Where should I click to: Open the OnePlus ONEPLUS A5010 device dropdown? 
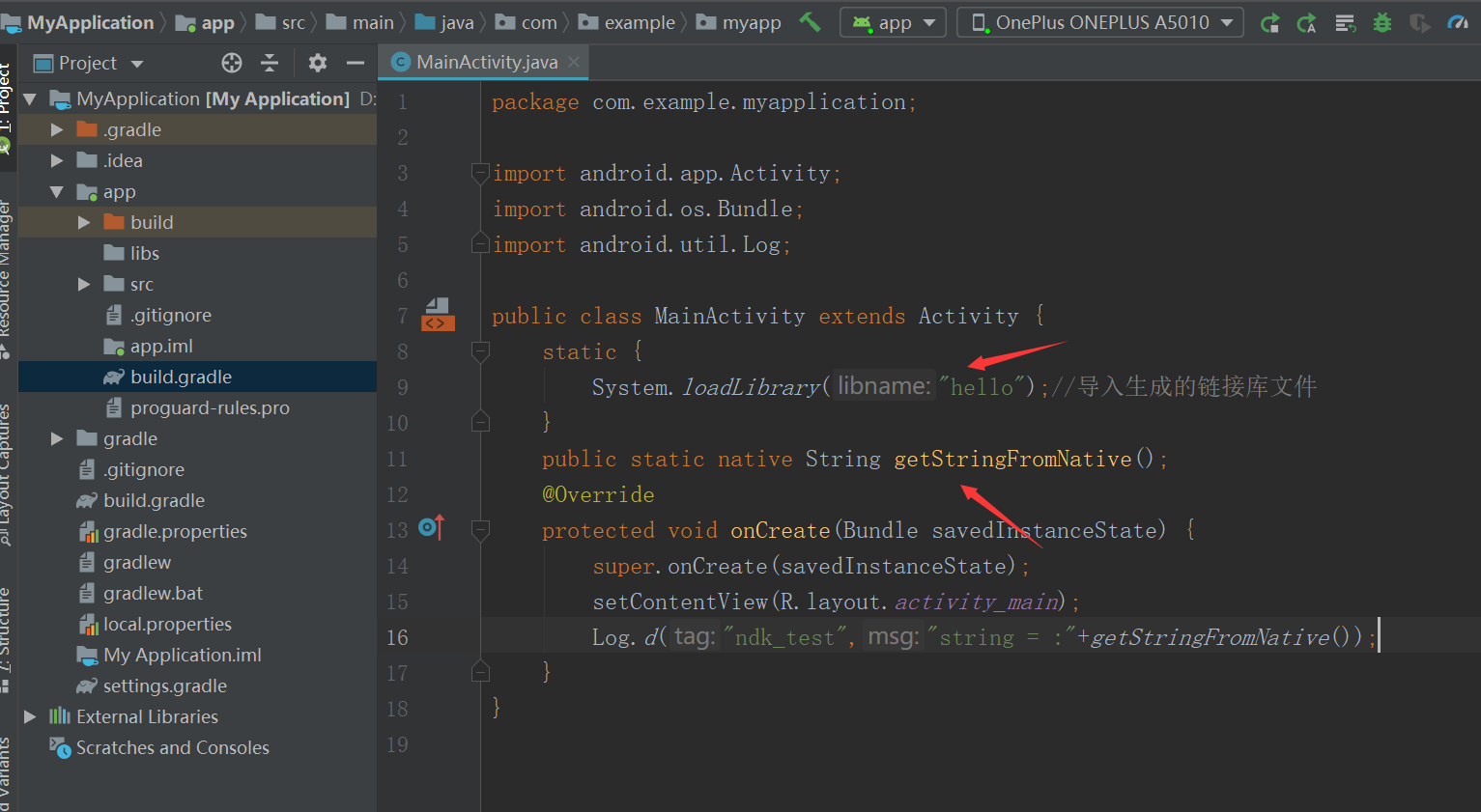(1100, 22)
